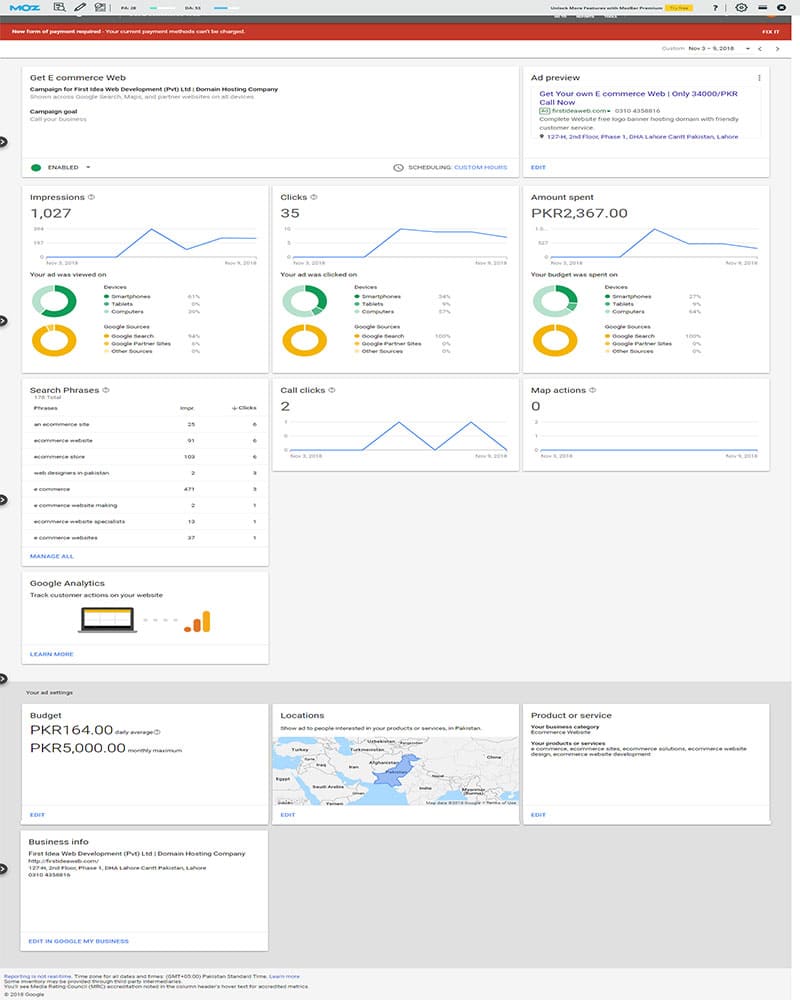Select the 'e commerce website making' row
This screenshot has height=1000, width=800.
coord(145,505)
